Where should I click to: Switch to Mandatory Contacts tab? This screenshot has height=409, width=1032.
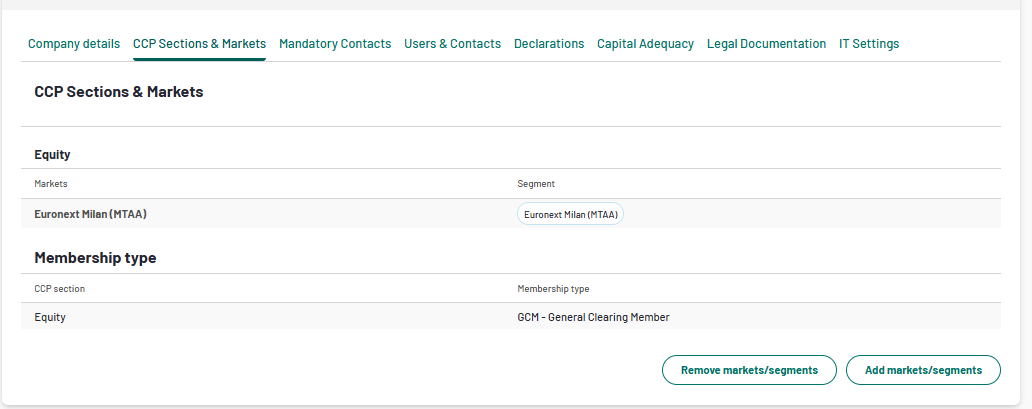(335, 43)
